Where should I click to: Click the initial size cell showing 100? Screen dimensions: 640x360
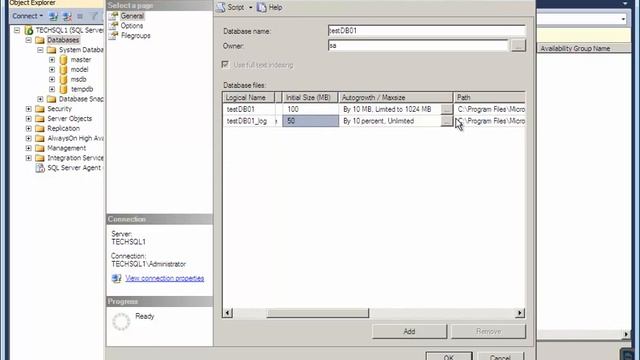tap(311, 109)
